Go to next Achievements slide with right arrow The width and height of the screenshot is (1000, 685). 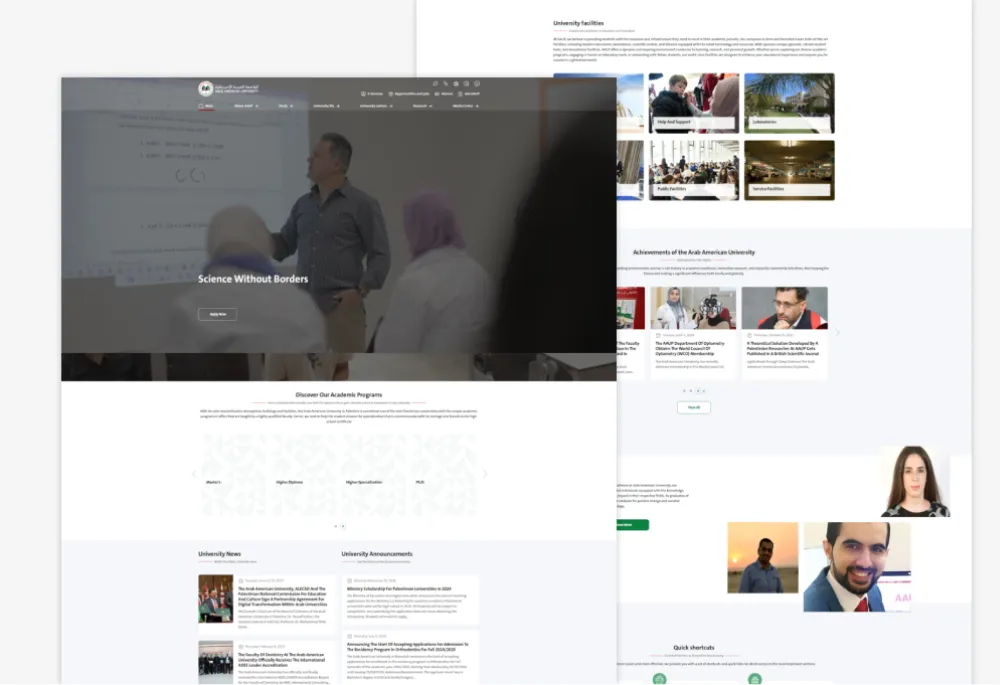tap(837, 332)
